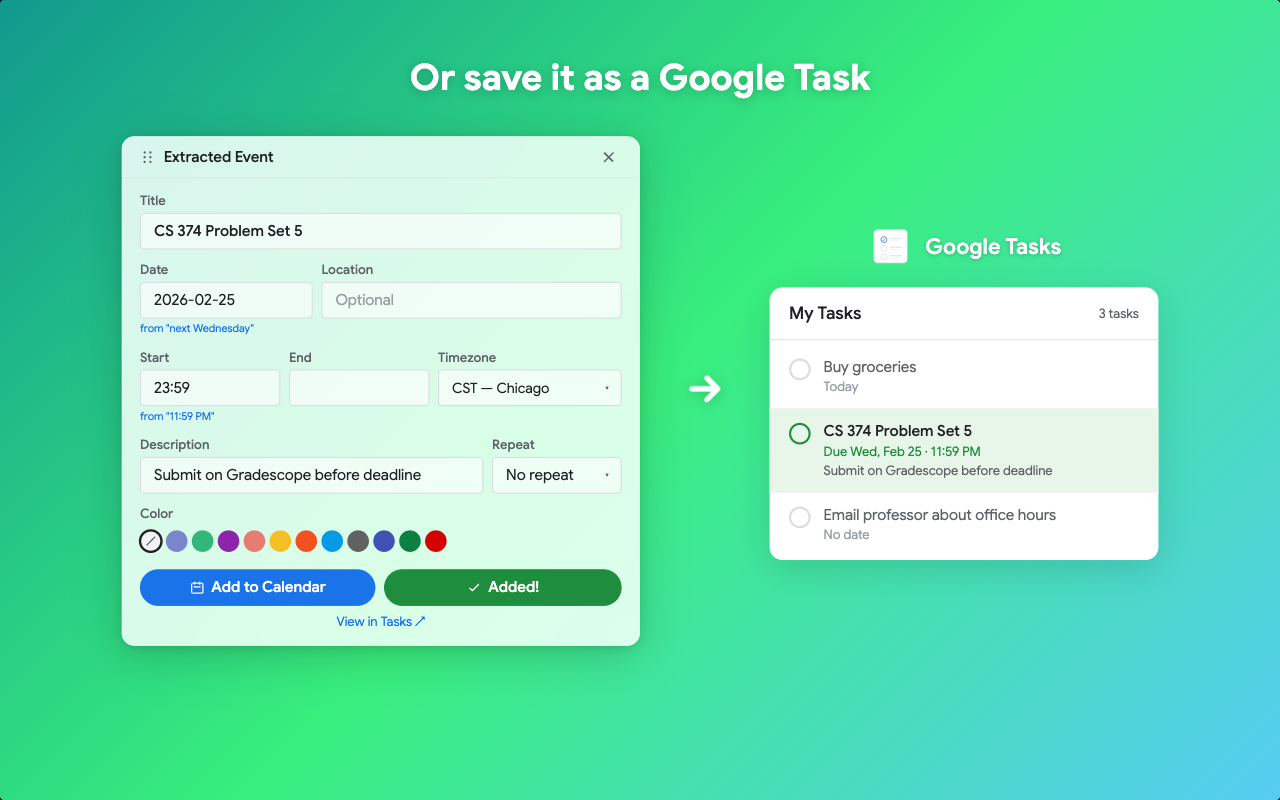This screenshot has width=1280, height=800.
Task: Select the no-color default swatch
Action: point(151,541)
